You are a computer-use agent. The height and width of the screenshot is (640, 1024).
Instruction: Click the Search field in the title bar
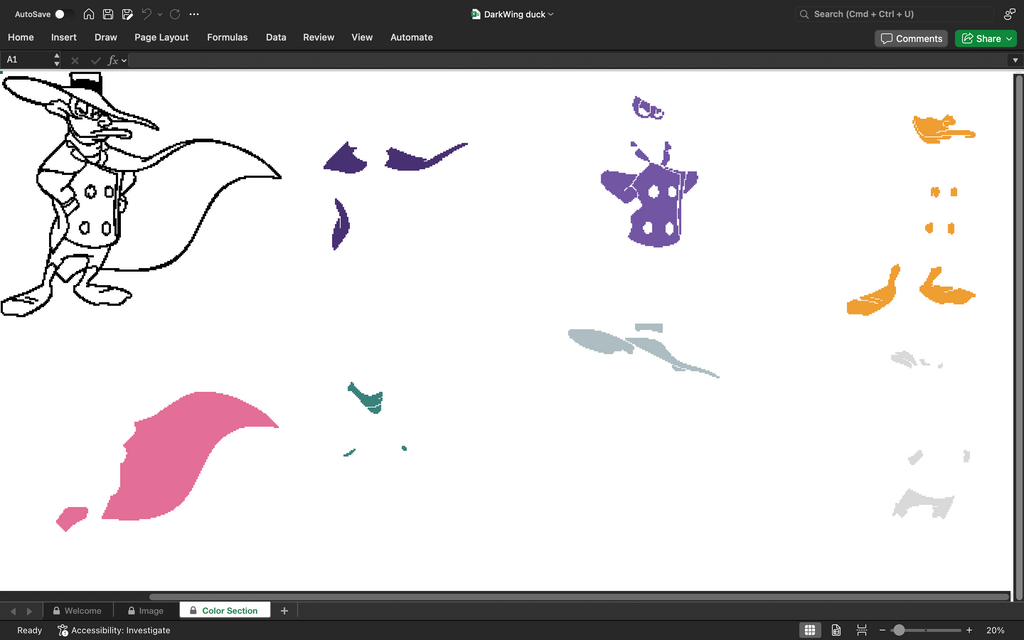(894, 14)
